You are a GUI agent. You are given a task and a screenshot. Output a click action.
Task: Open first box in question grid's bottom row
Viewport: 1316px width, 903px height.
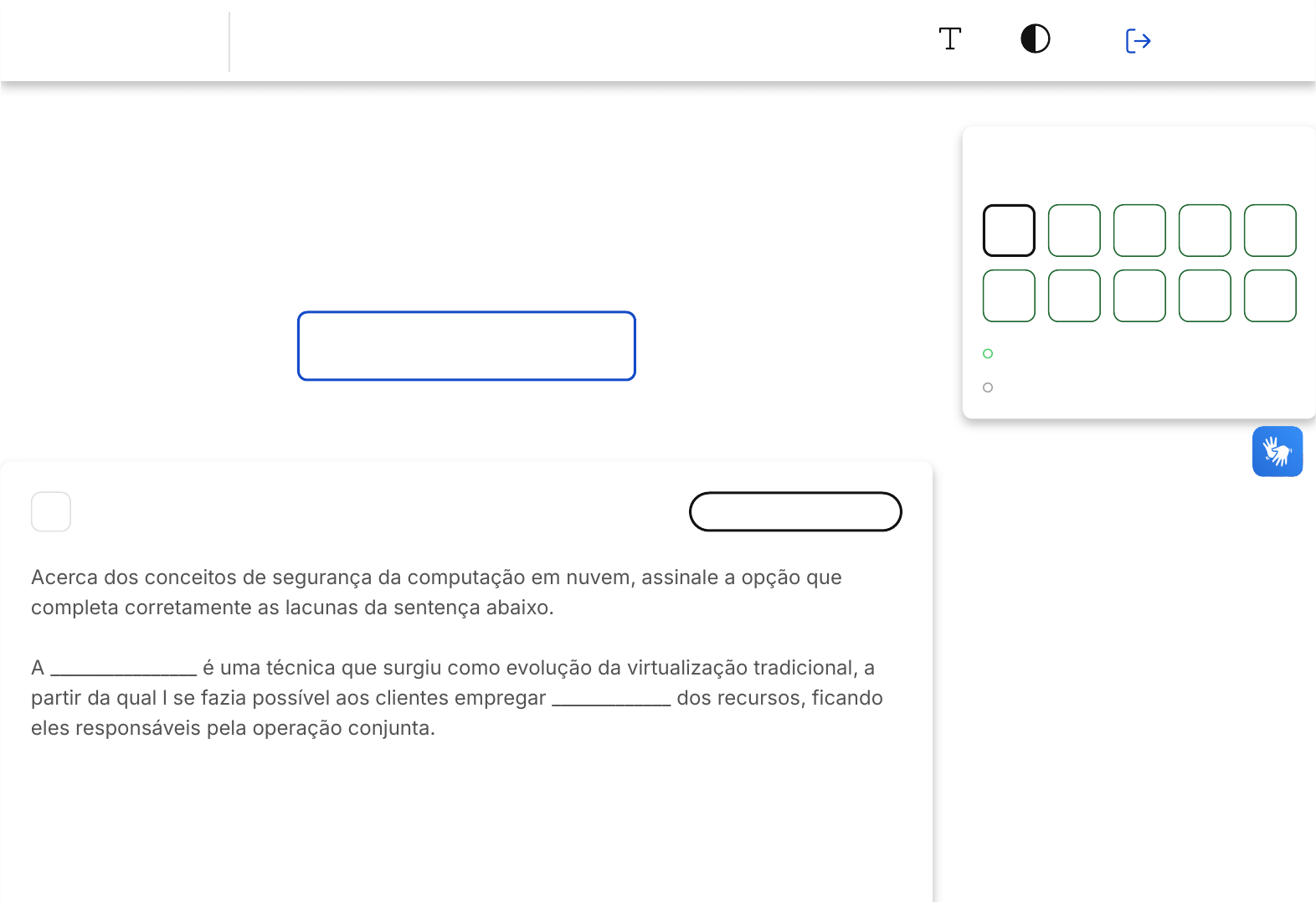click(1009, 295)
